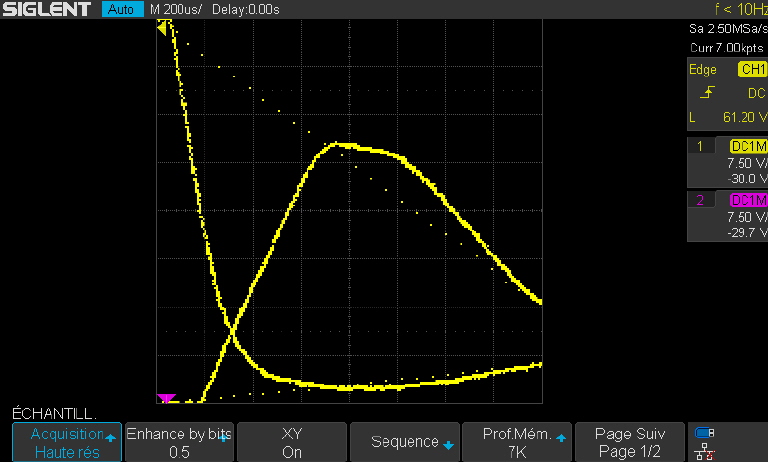Click the Auto trigger mode indicator

tap(122, 9)
